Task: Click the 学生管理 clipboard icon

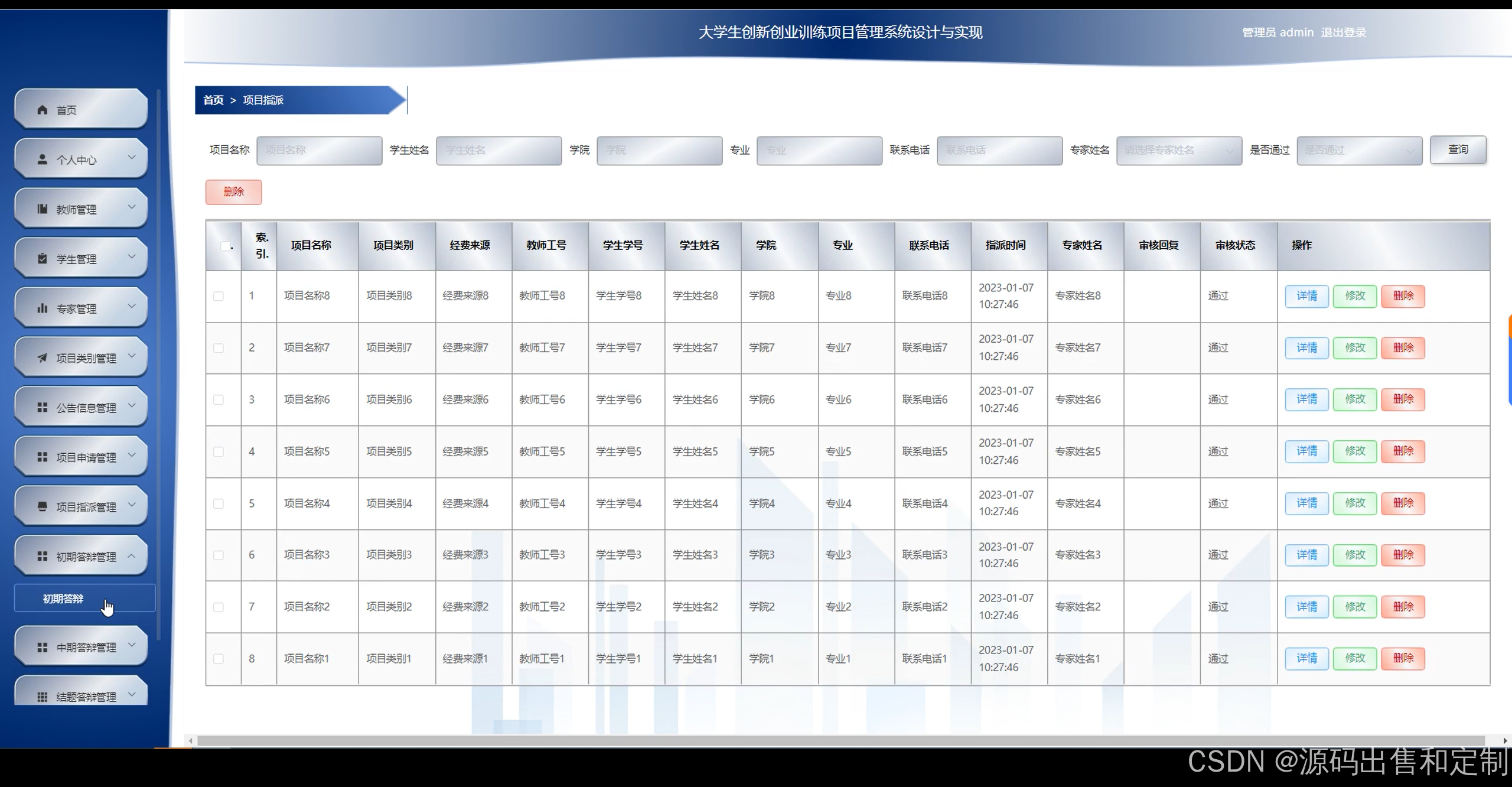Action: click(42, 259)
